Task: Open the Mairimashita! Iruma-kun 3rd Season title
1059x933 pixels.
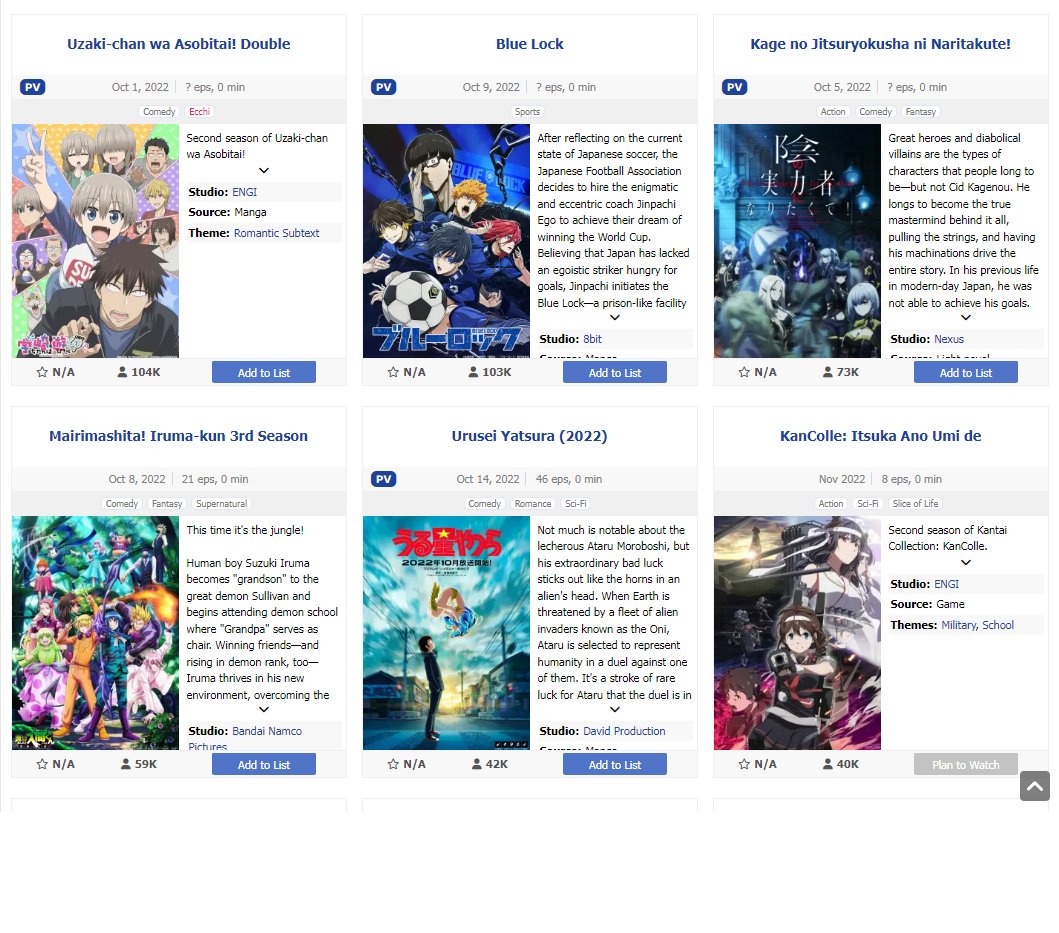Action: tap(178, 436)
